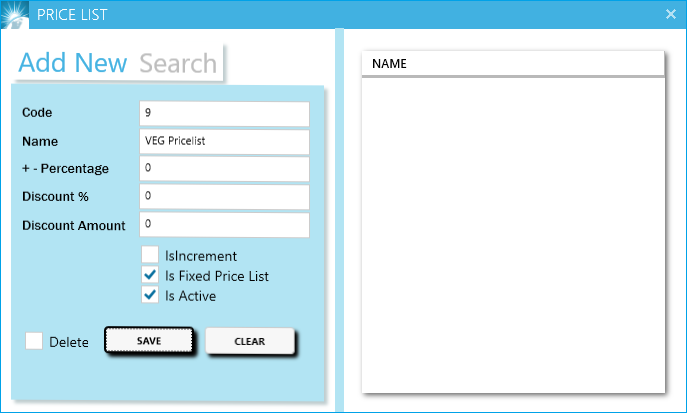Click the Code input field
The width and height of the screenshot is (687, 413).
224,114
